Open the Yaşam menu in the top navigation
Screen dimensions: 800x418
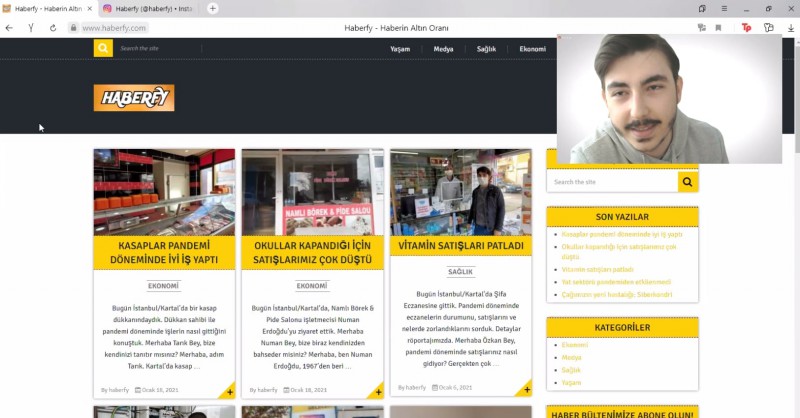coord(400,48)
